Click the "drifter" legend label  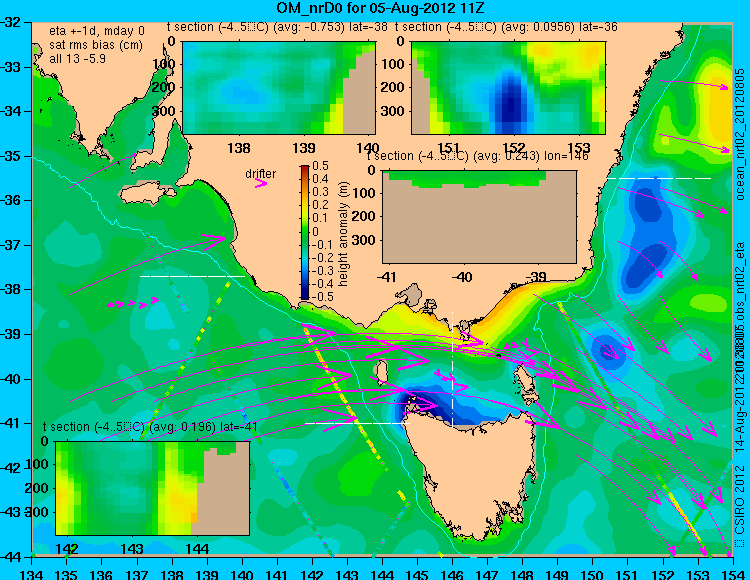coord(261,174)
